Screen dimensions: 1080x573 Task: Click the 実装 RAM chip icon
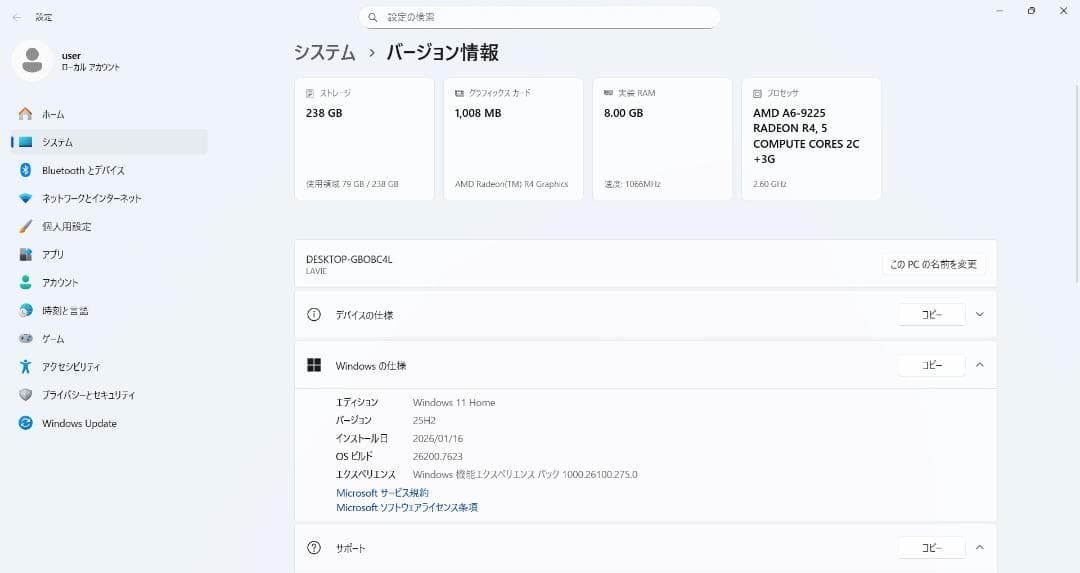coord(608,92)
